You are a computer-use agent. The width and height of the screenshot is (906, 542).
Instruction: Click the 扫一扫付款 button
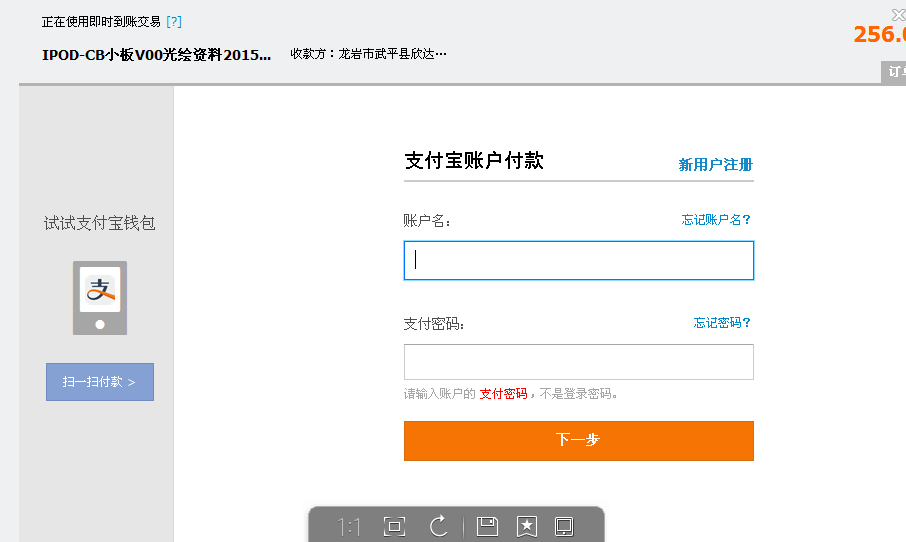(x=100, y=382)
